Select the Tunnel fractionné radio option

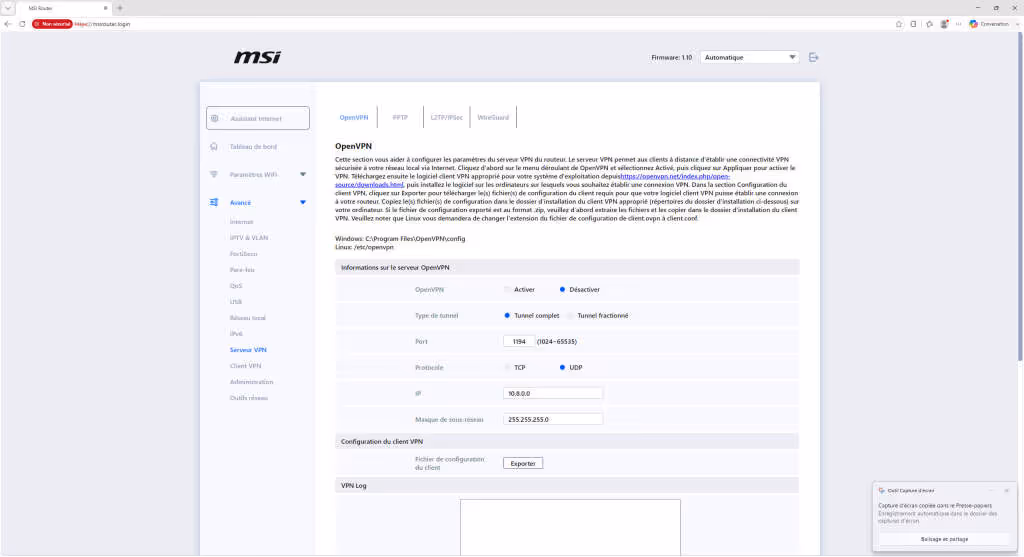click(570, 315)
